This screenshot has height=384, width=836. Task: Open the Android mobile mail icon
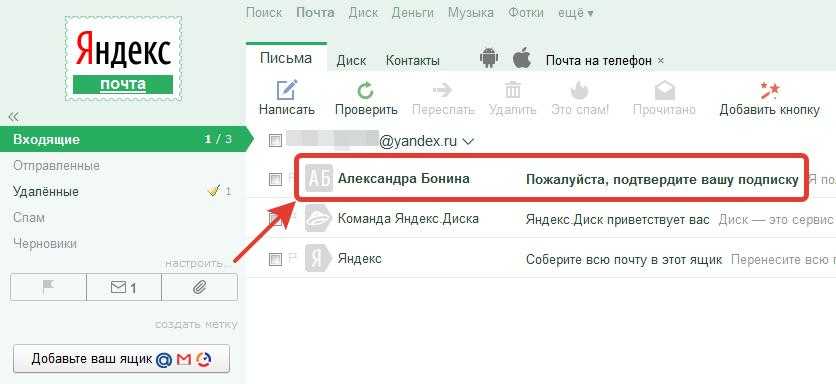pos(488,58)
